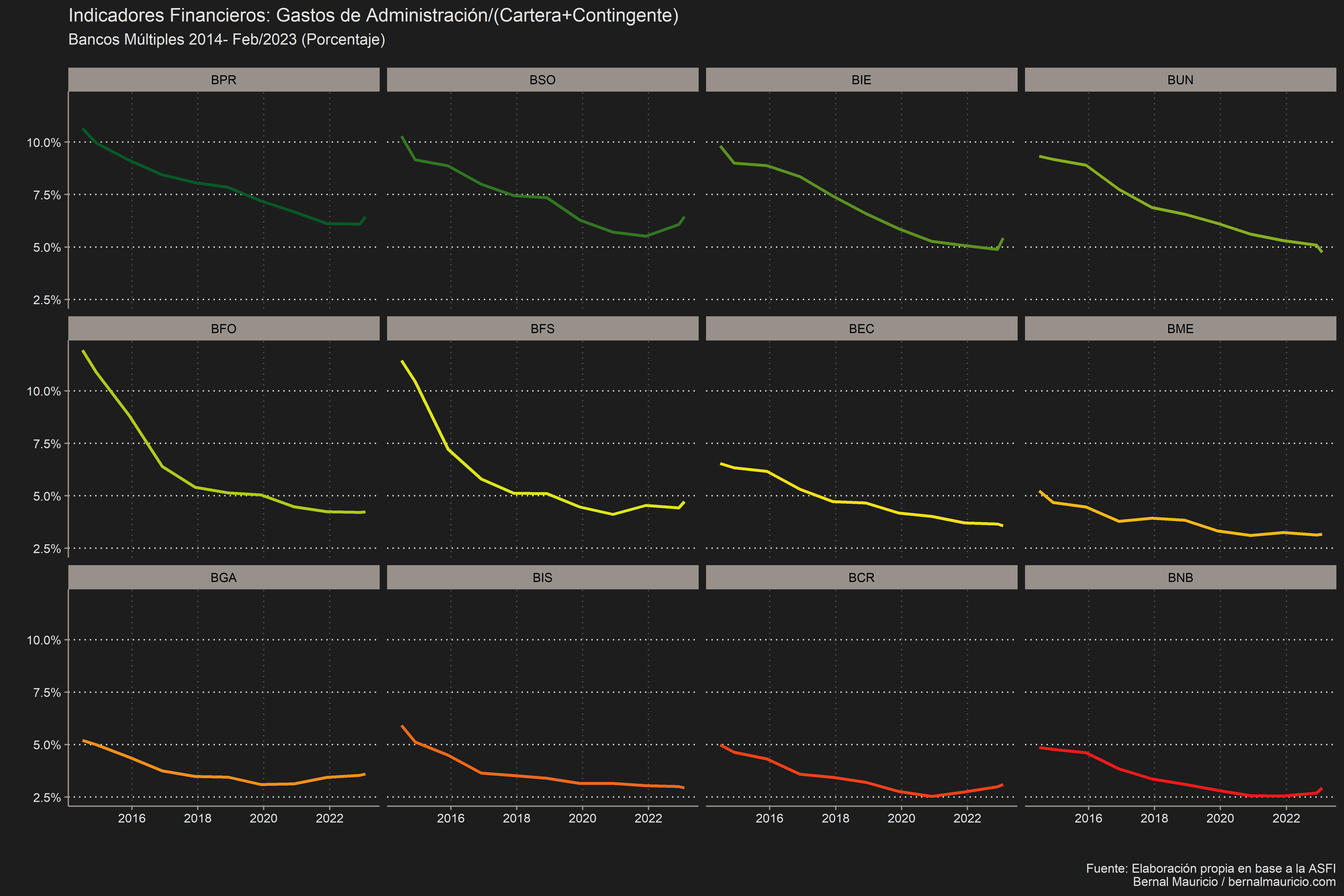The height and width of the screenshot is (896, 1344).
Task: Click the BUN panel header
Action: click(x=1180, y=80)
